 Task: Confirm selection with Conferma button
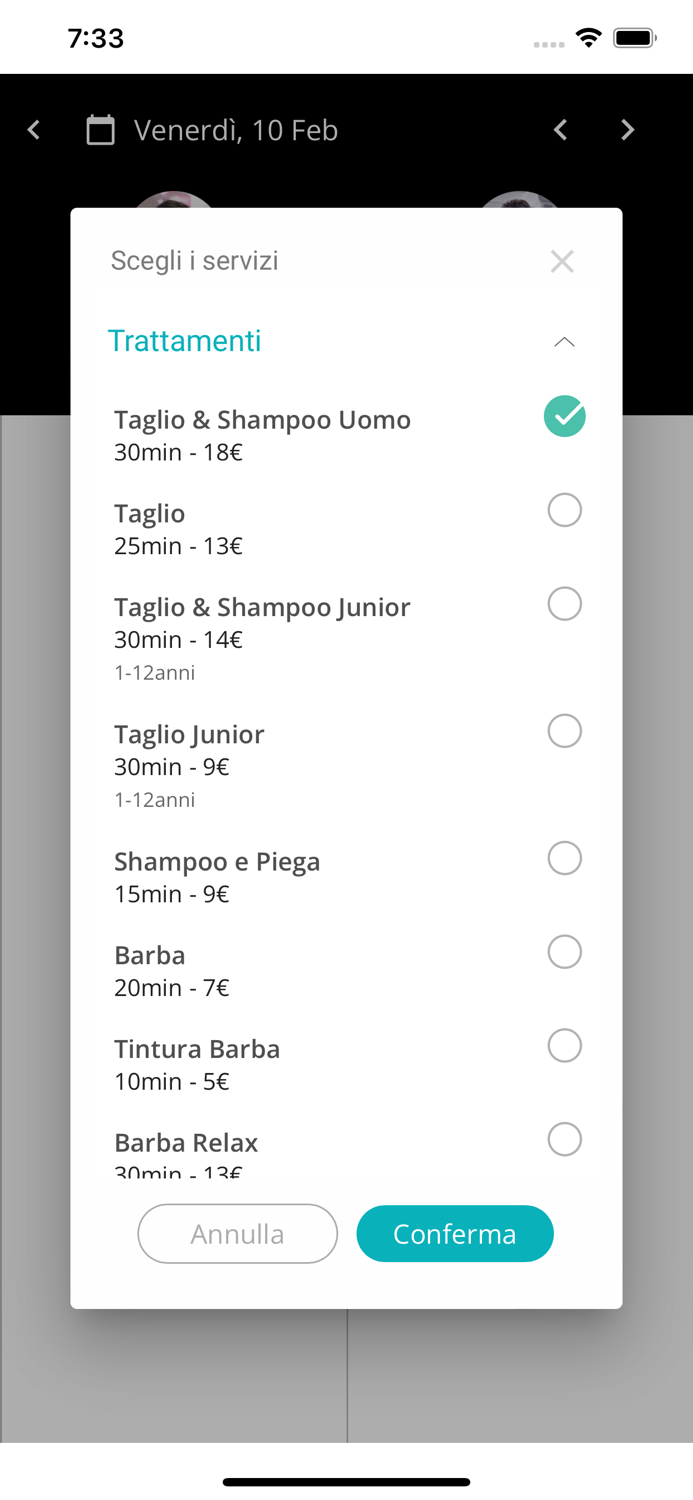(455, 1234)
